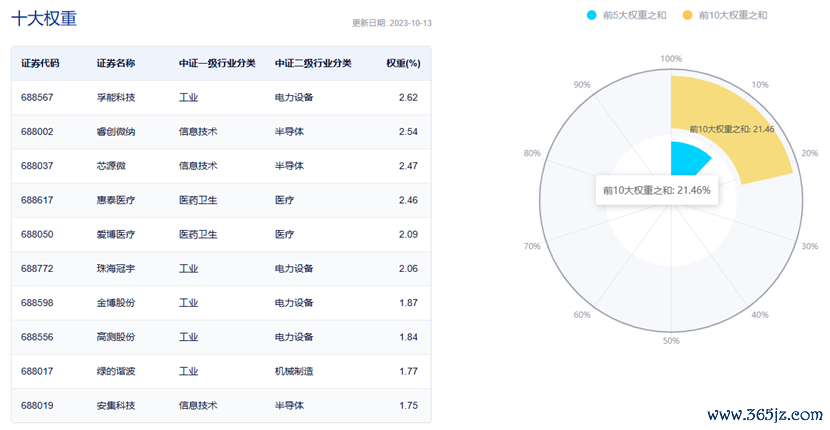
Task: Click the yellow top-10 weight chart sector
Action: [740, 115]
